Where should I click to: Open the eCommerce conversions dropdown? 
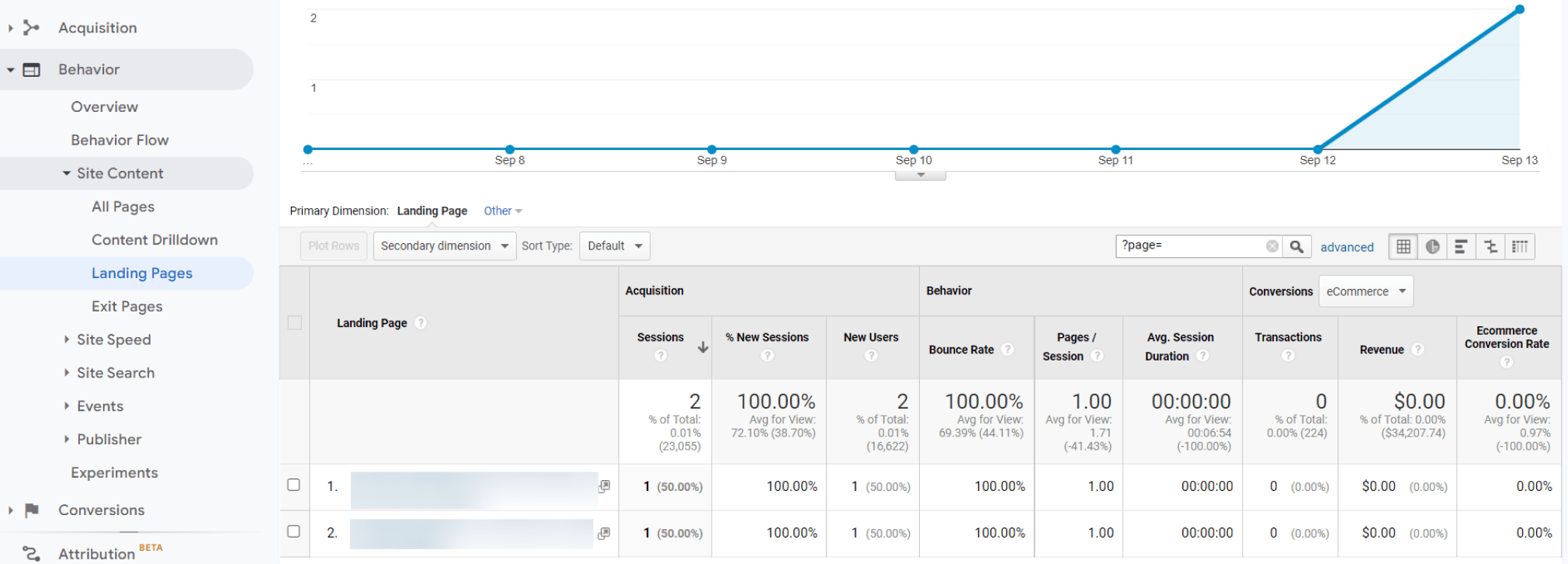pyautogui.click(x=1366, y=291)
